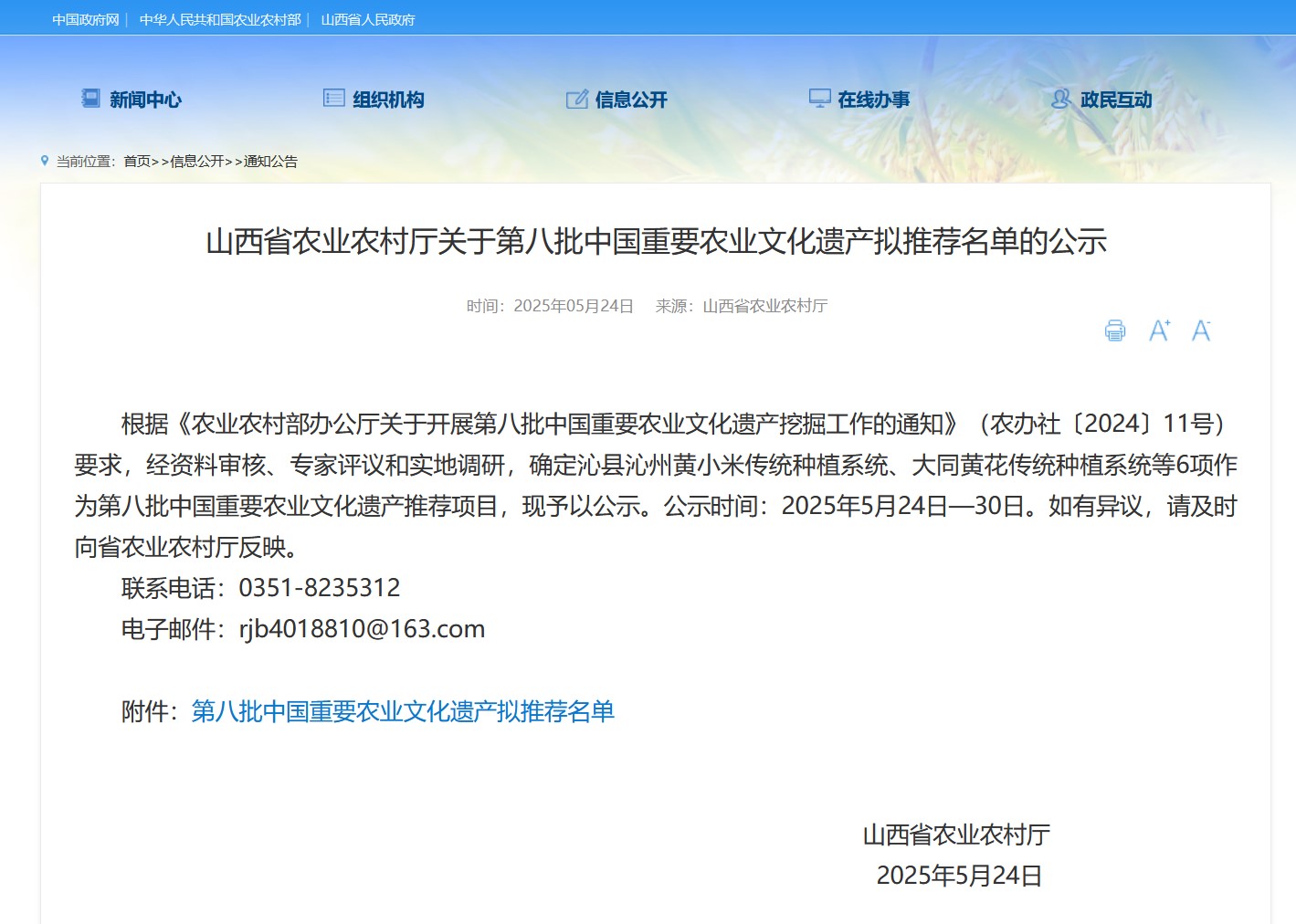
Task: Go to 信息公开 menu section
Action: tap(631, 100)
